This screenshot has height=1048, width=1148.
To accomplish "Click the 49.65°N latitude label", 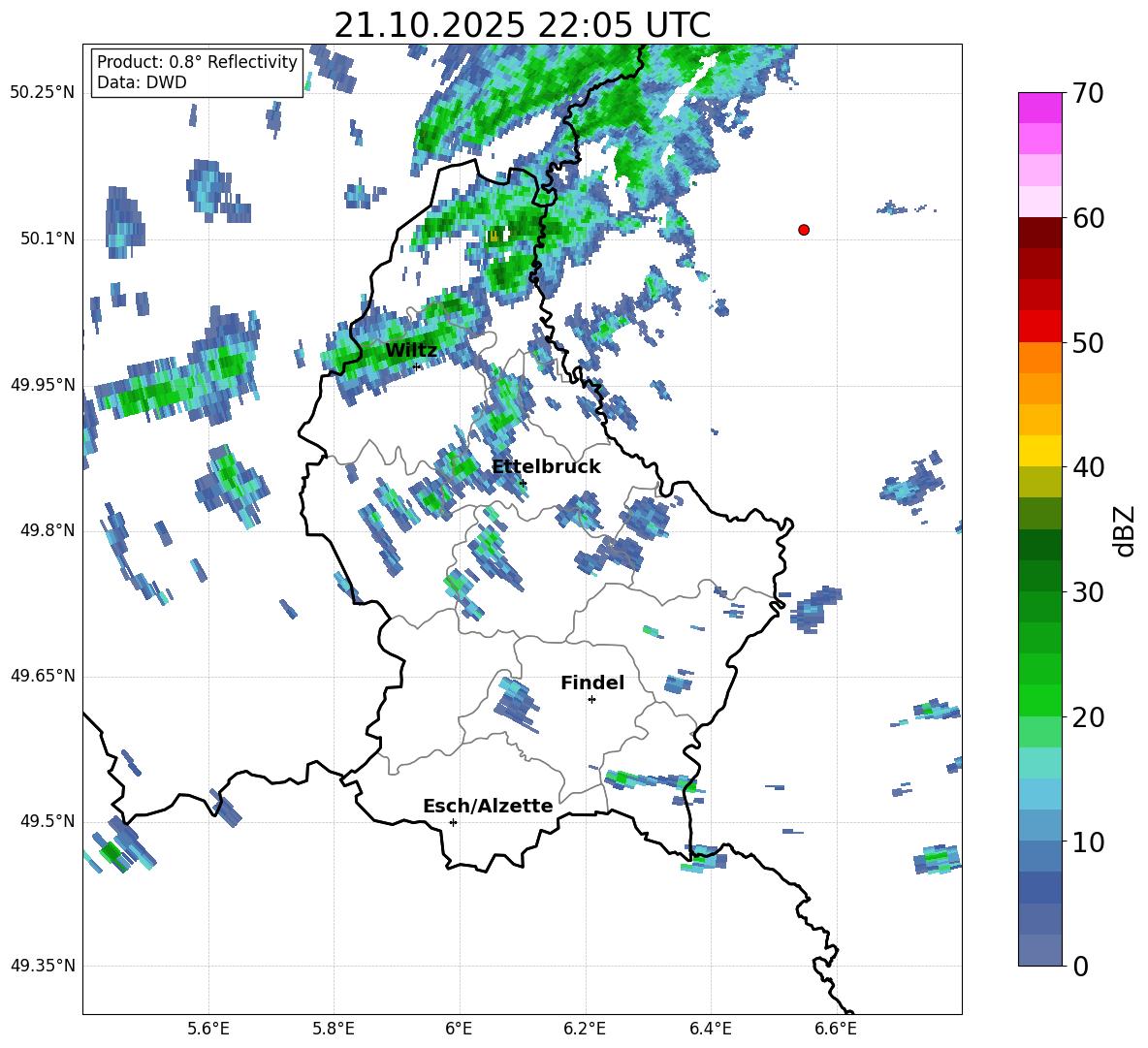I will 43,676.
